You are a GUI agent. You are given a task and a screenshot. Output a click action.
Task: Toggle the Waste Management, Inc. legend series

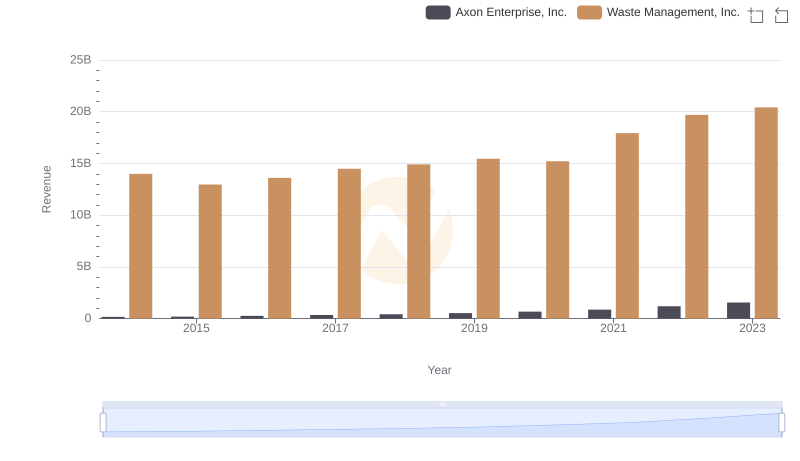[658, 12]
